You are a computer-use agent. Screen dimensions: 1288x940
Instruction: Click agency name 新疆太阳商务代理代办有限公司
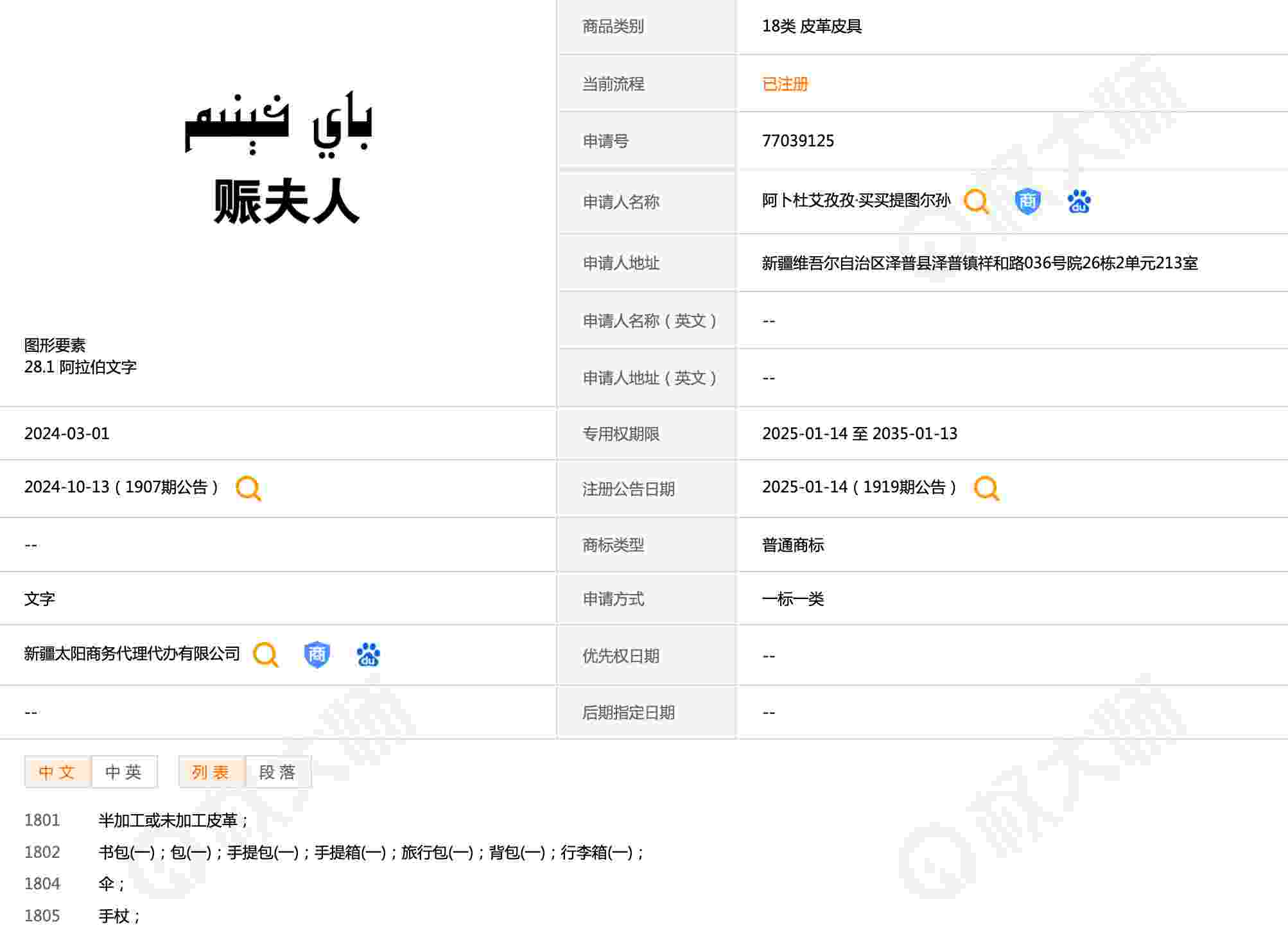(x=132, y=654)
